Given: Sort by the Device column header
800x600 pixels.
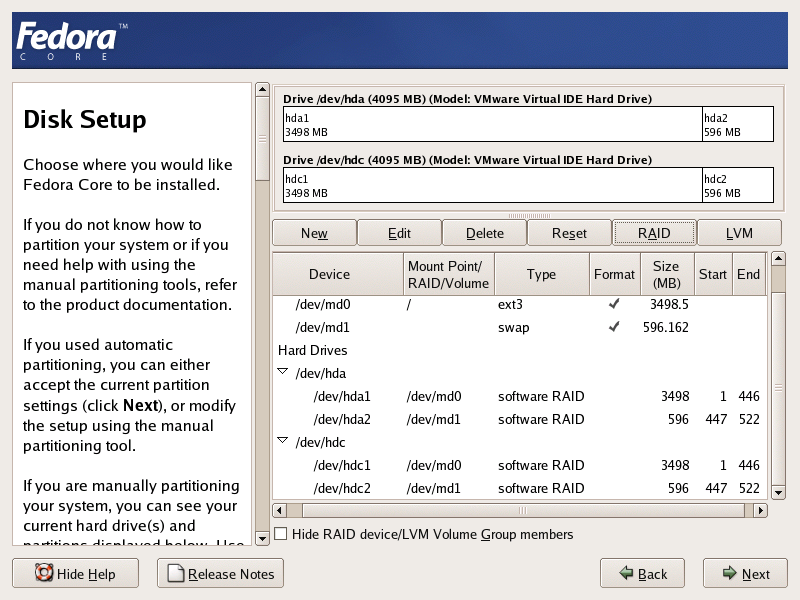Looking at the screenshot, I should coord(338,274).
